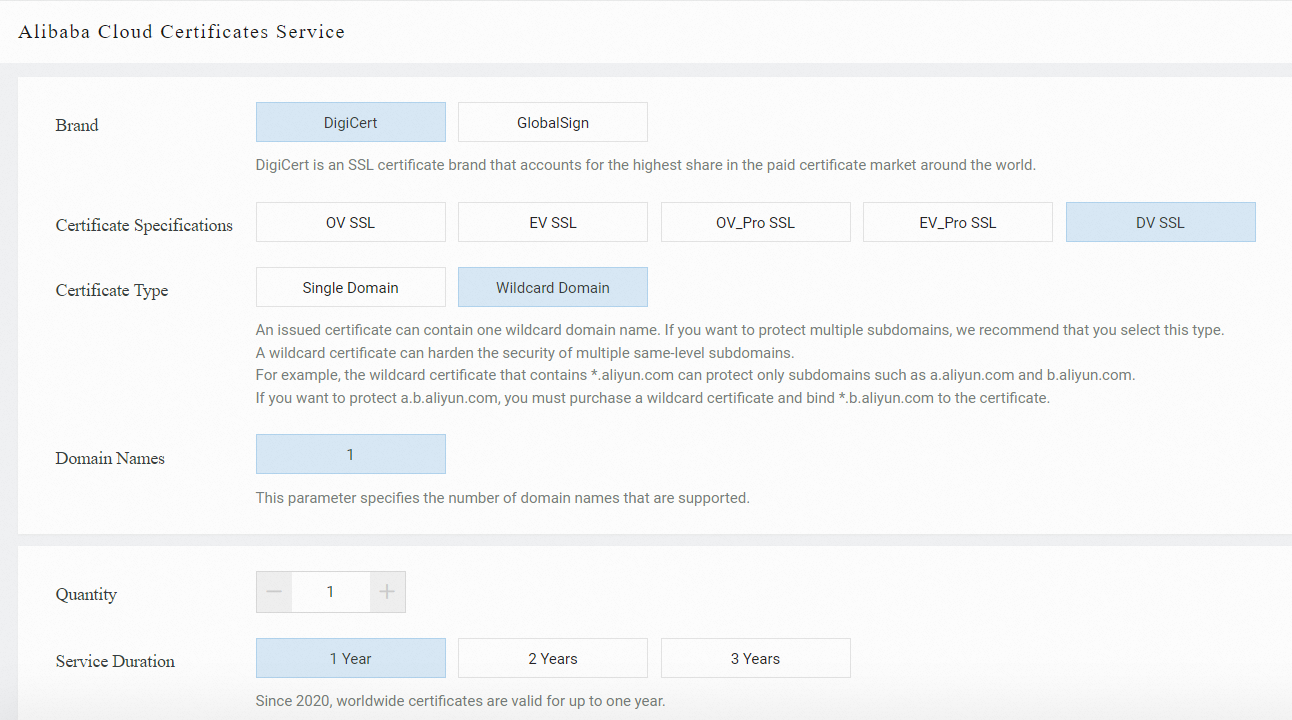Click the quantity number field
Screen dimensions: 1292x720
(330, 592)
